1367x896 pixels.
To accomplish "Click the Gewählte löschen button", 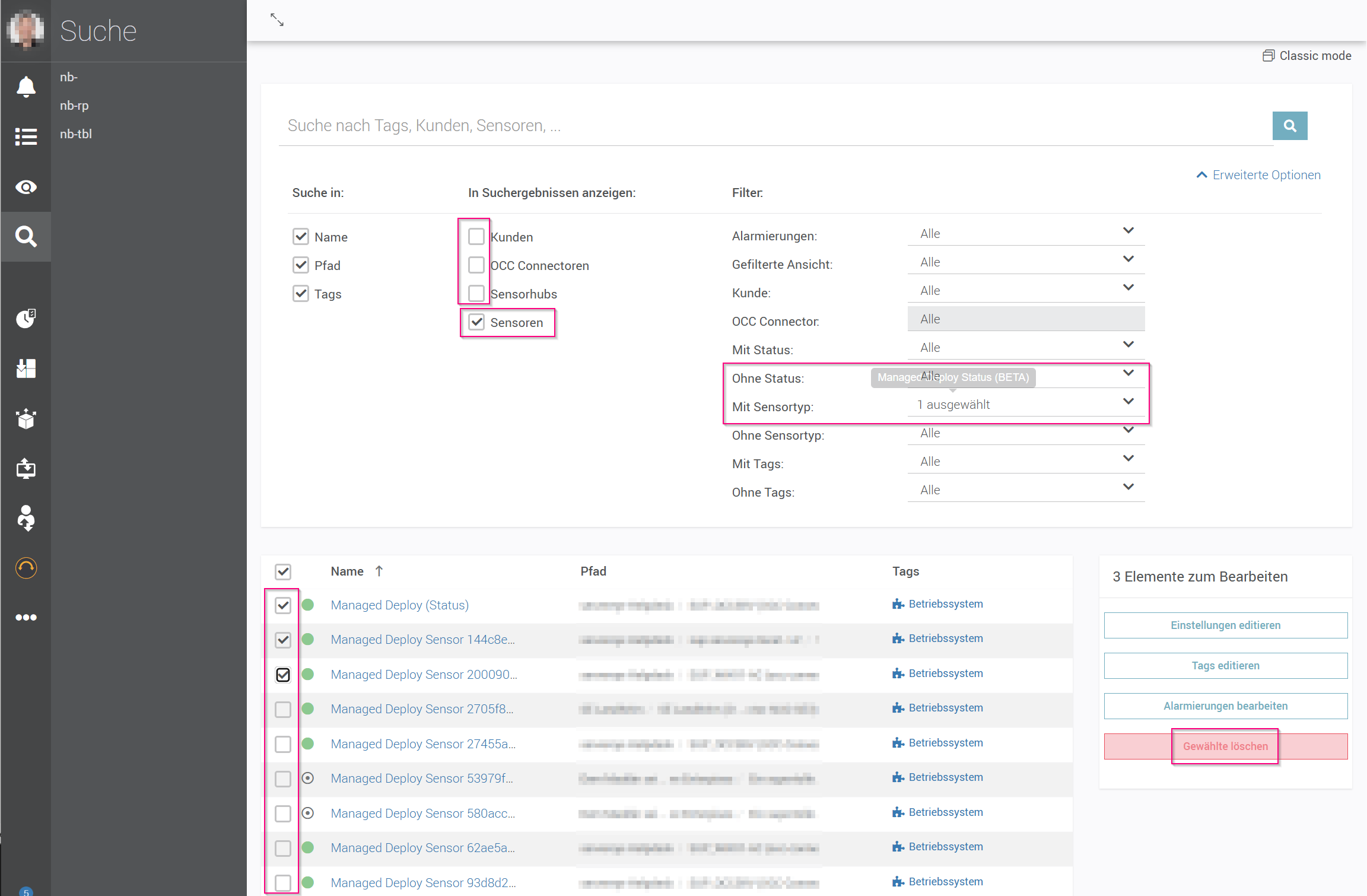I will [1225, 746].
